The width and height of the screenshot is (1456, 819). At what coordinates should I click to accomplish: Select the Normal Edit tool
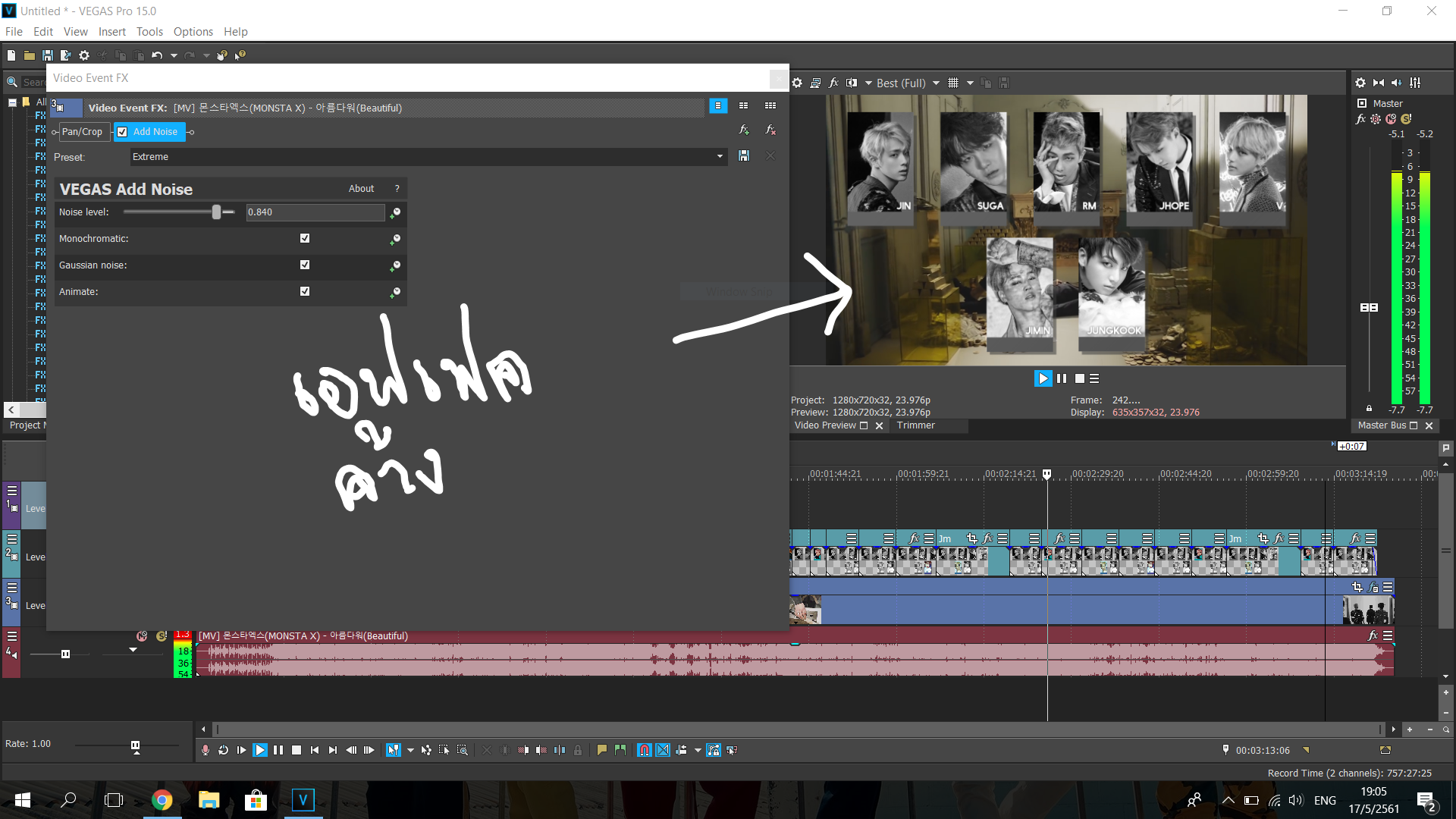point(393,750)
